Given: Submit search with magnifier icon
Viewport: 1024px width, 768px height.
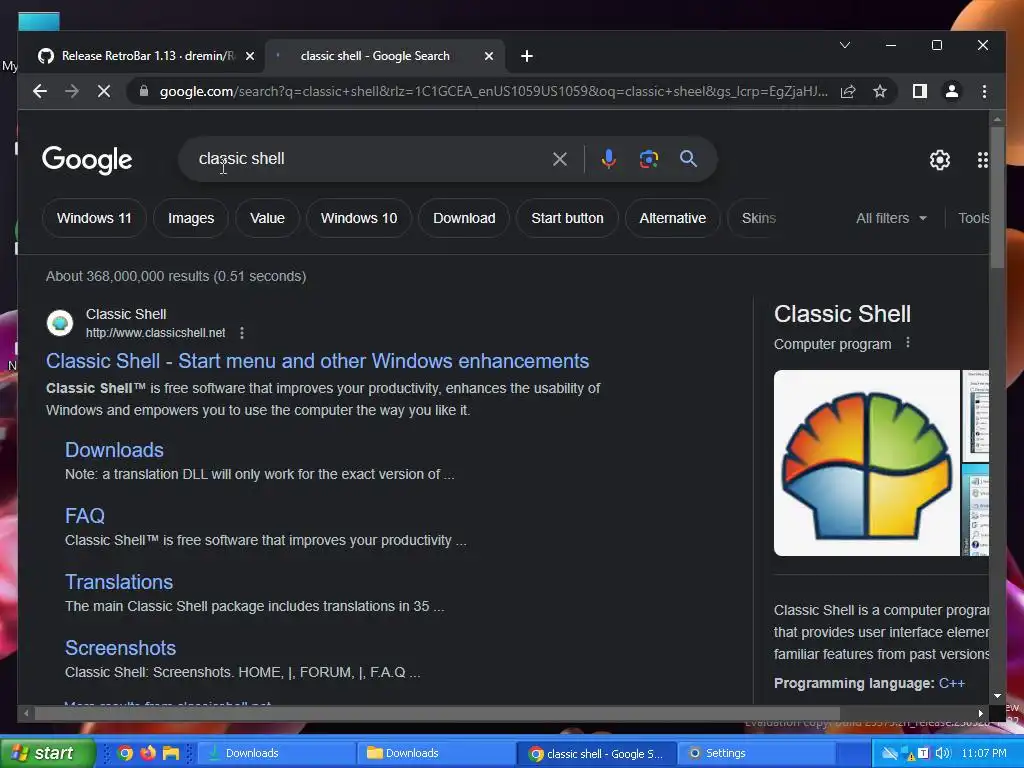Looking at the screenshot, I should click(x=688, y=159).
